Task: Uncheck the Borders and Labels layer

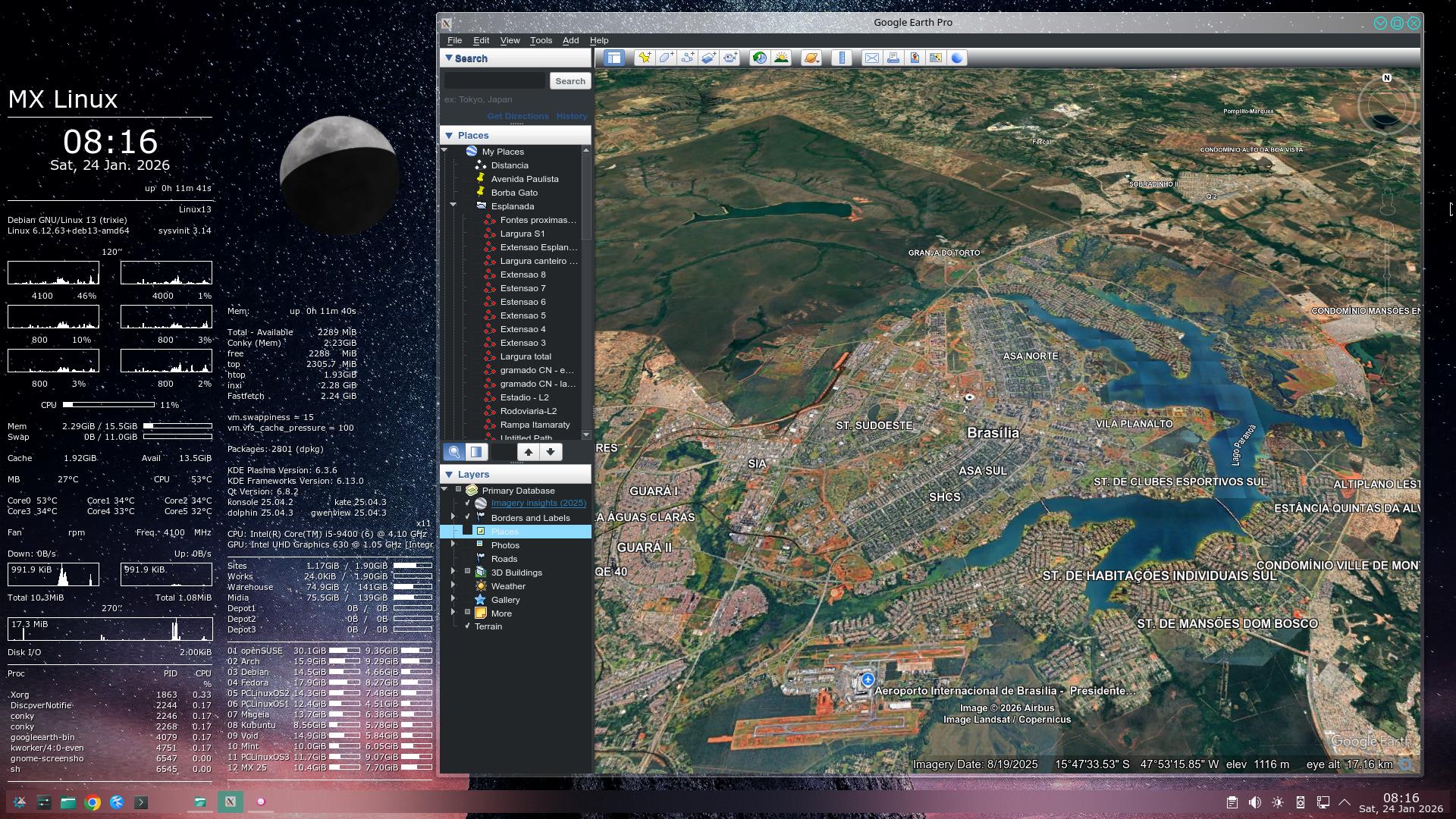Action: coord(467,518)
